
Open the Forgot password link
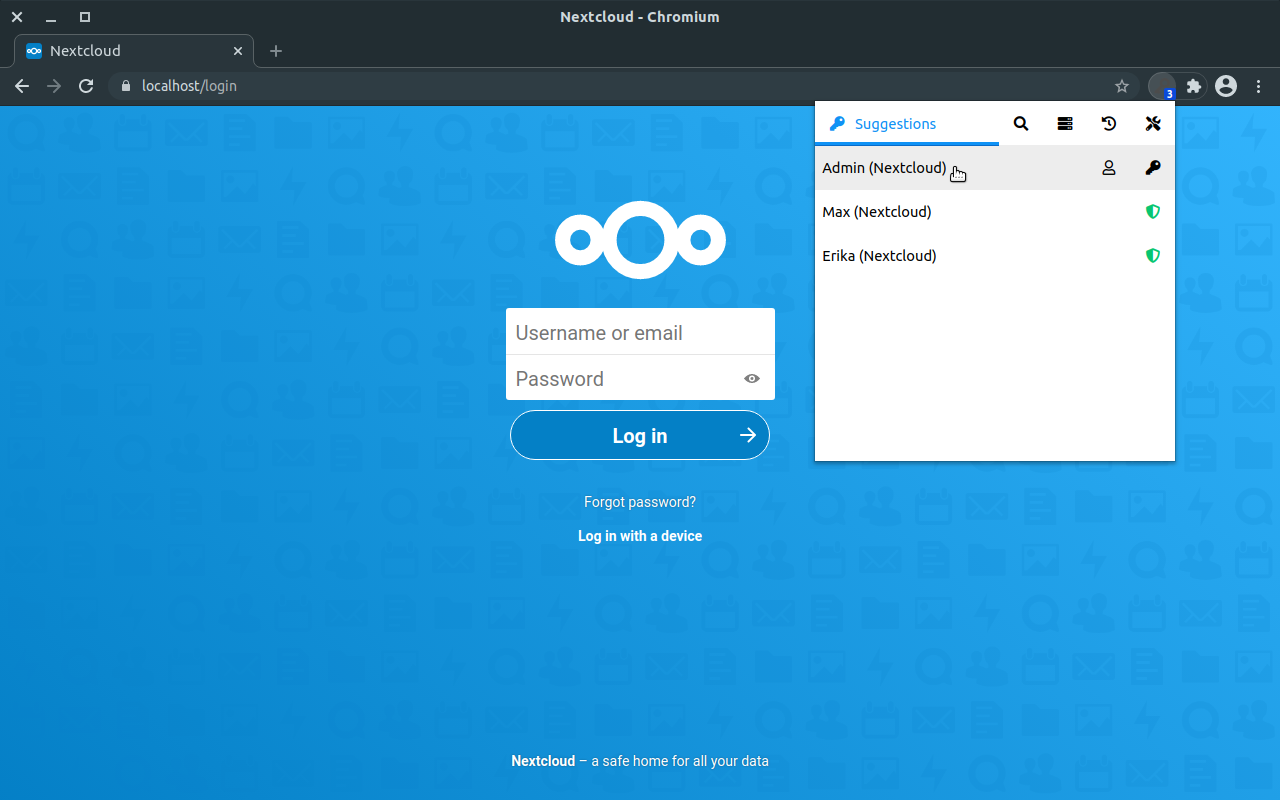pos(639,501)
